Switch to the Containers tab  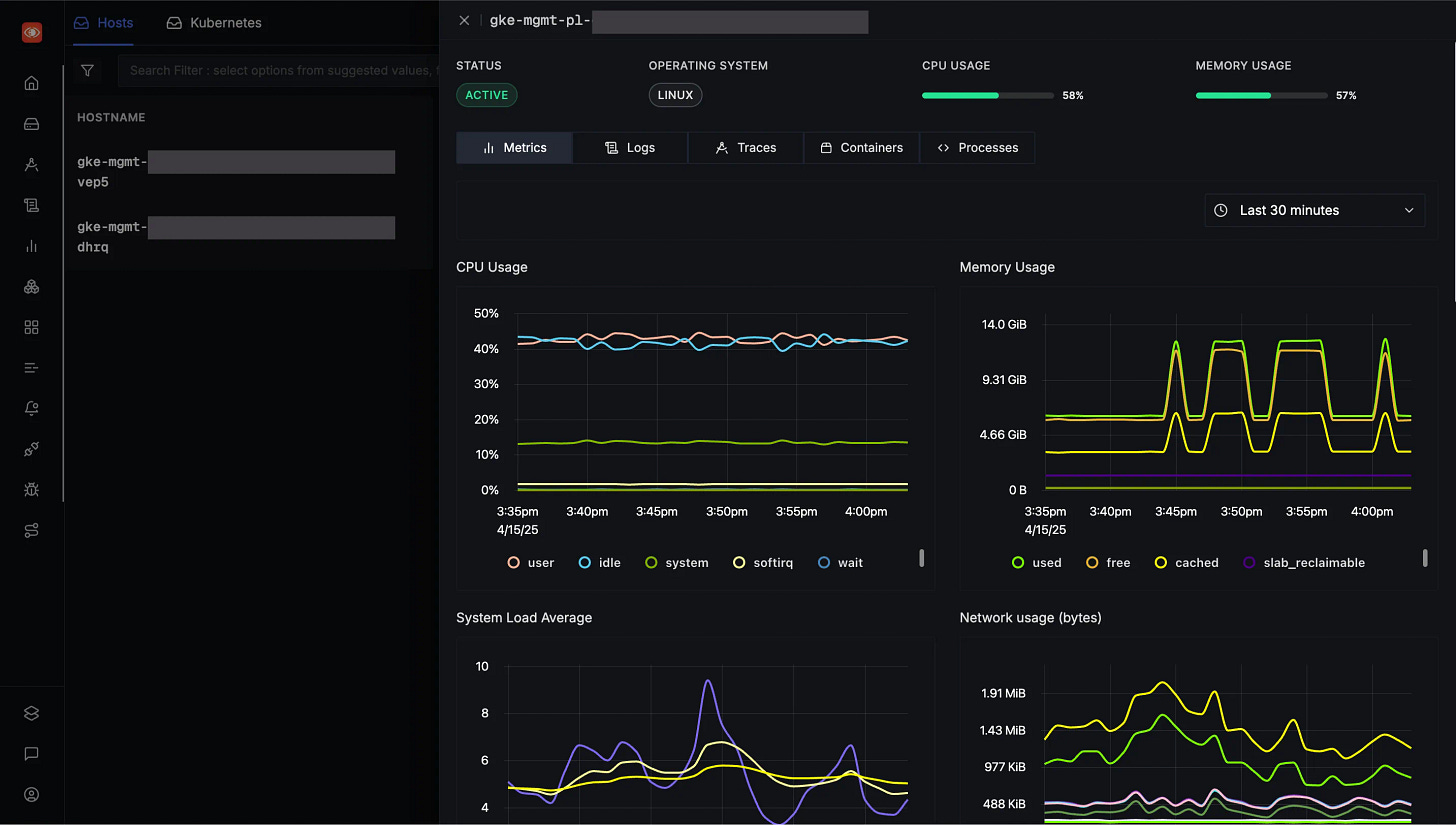tap(861, 147)
